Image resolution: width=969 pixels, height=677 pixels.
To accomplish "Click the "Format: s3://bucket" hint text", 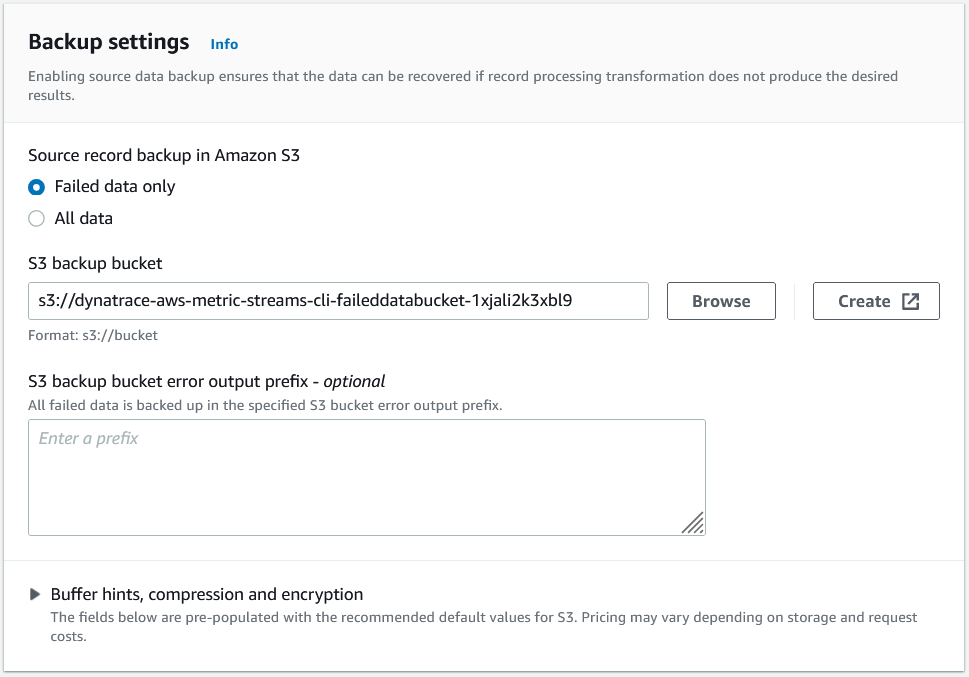I will 93,336.
